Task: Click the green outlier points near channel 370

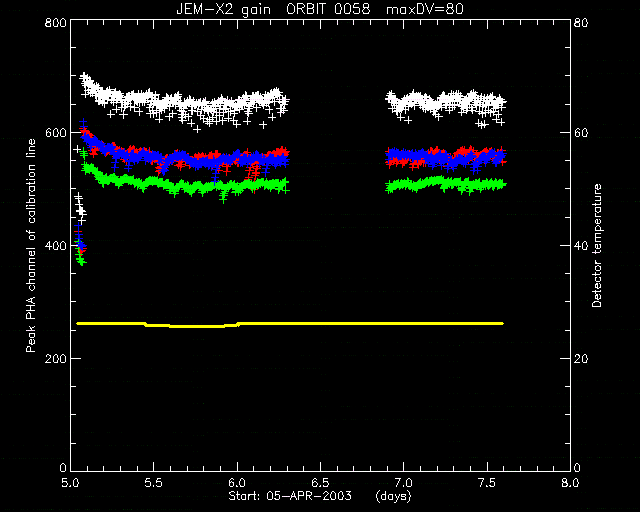Action: [81, 258]
